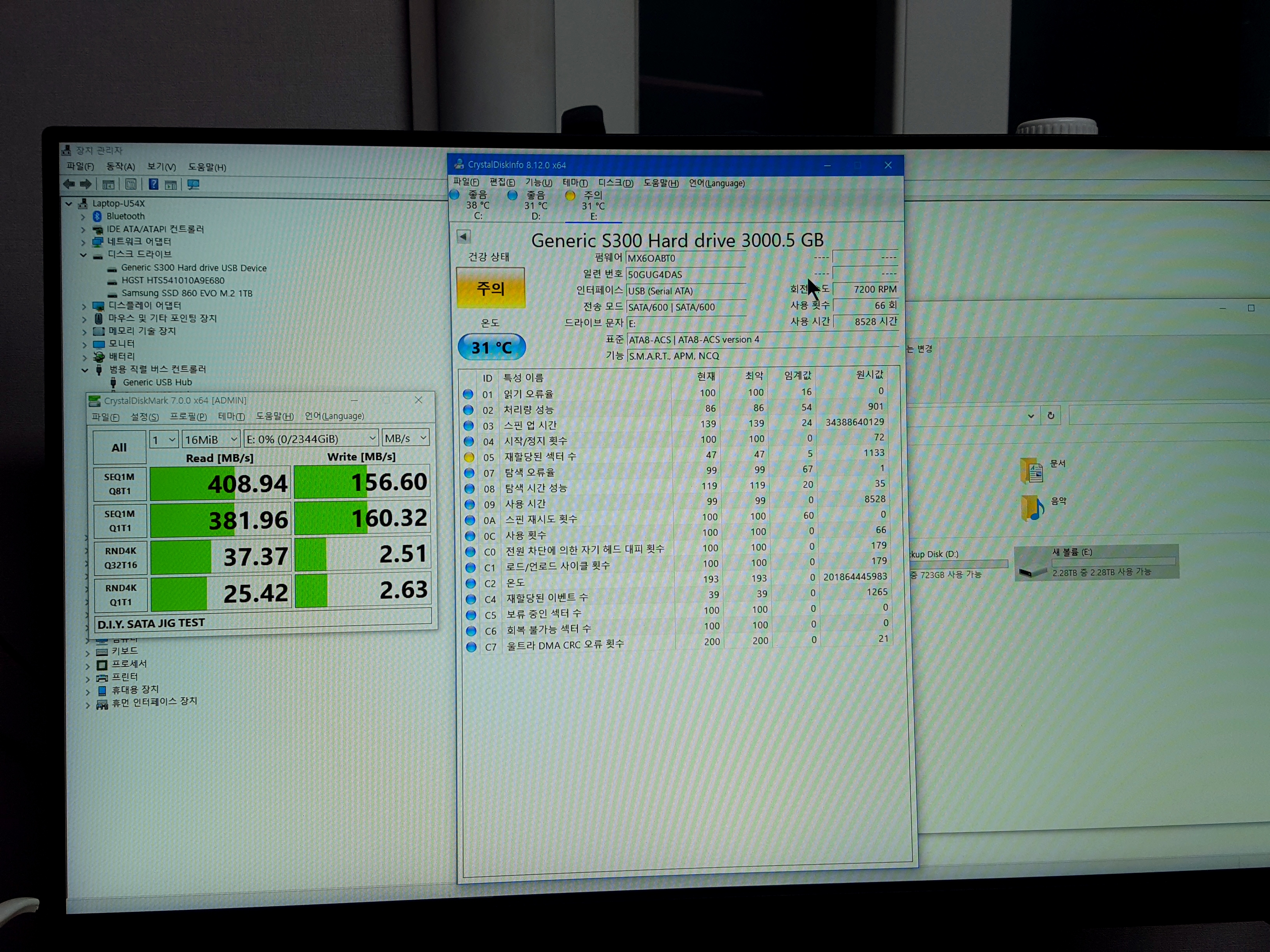
Task: Click the refresh icon in Explorer address bar
Action: coord(1051,415)
